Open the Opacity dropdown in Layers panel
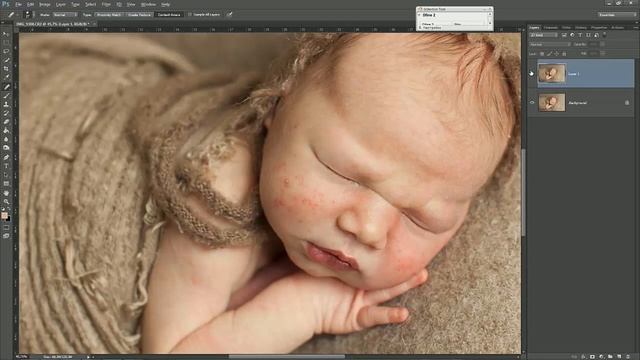The width and height of the screenshot is (640, 360). (603, 44)
